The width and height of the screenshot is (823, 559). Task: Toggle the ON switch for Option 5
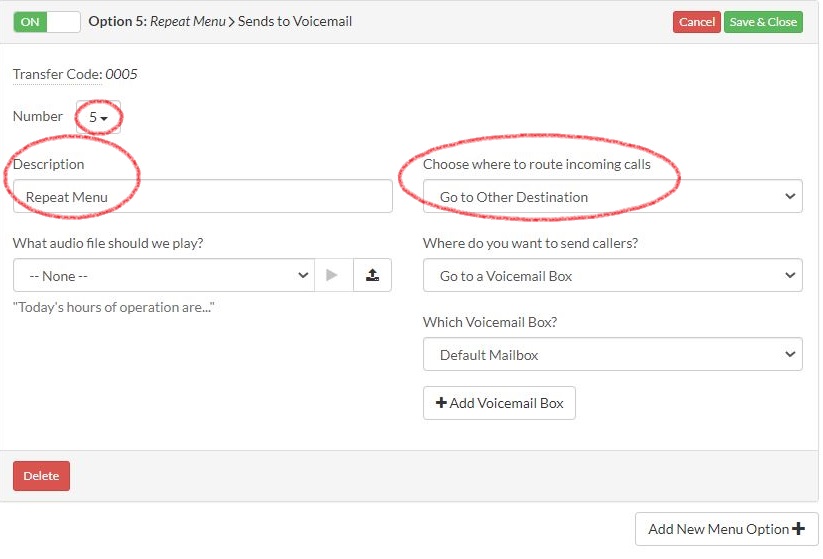click(47, 22)
